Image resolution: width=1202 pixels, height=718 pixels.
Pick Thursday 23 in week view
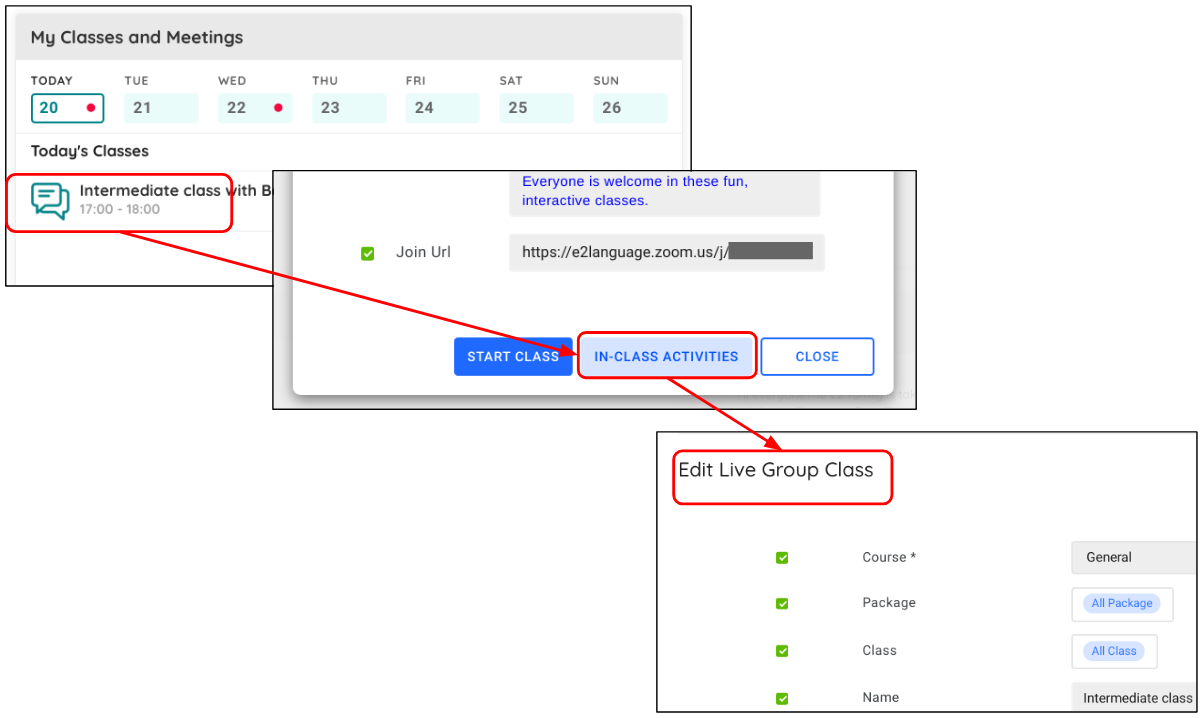pos(348,108)
